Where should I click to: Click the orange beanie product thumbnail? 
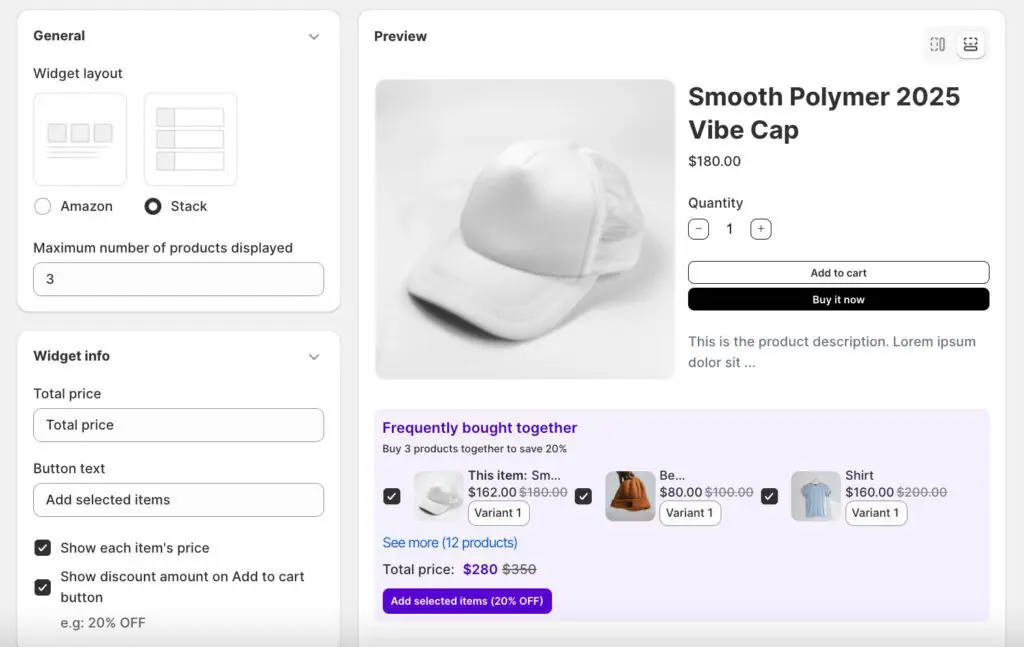[630, 496]
